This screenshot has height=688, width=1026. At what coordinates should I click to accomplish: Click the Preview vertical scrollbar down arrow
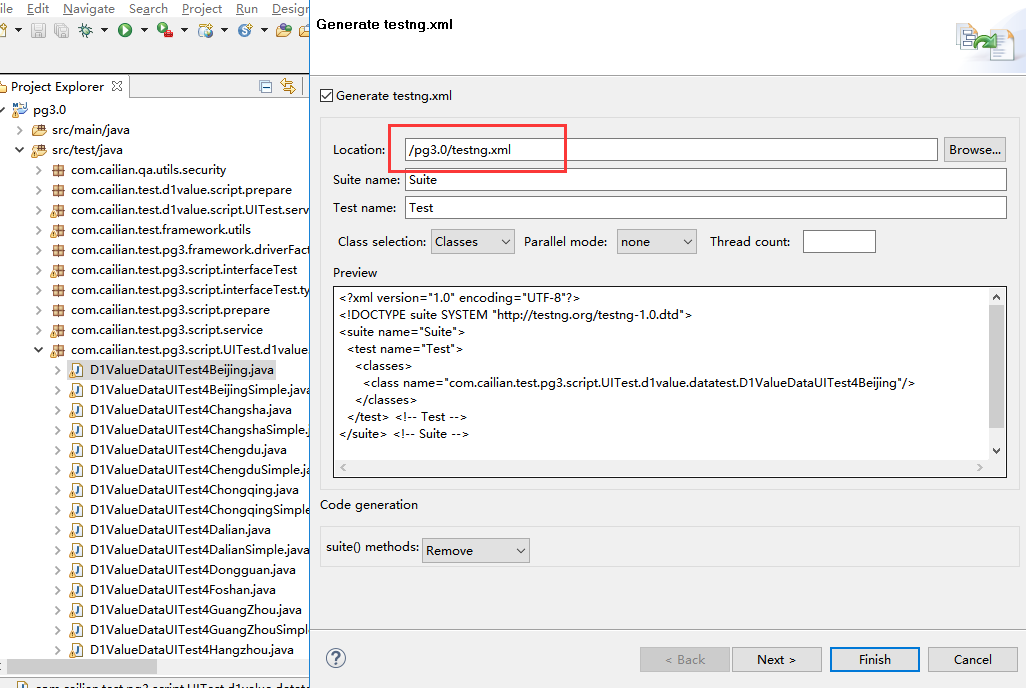pos(996,450)
